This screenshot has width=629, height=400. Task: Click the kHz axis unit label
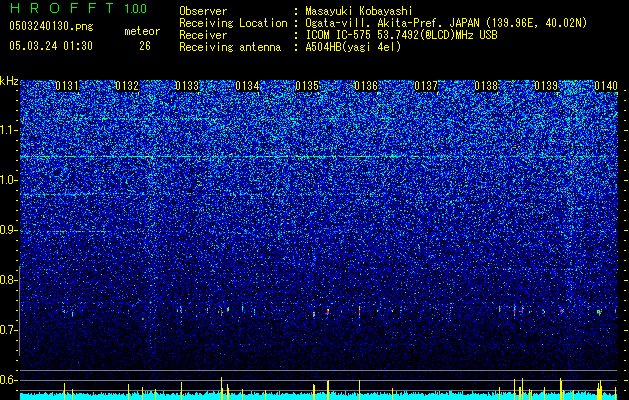(x=9, y=81)
